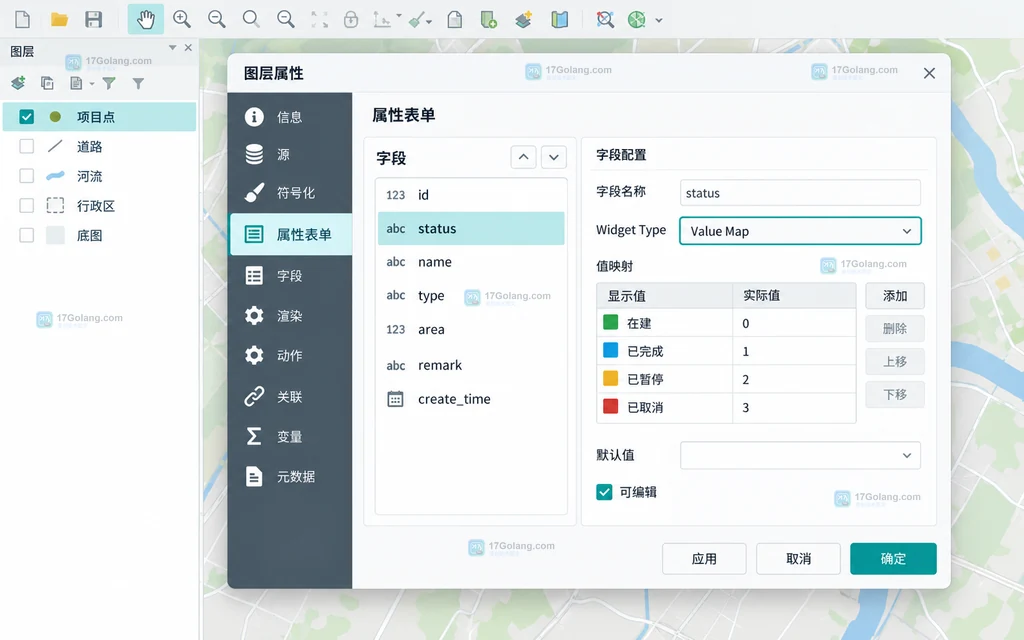1024x640 pixels.
Task: Switch to the 符号化 tab
Action: pos(290,193)
